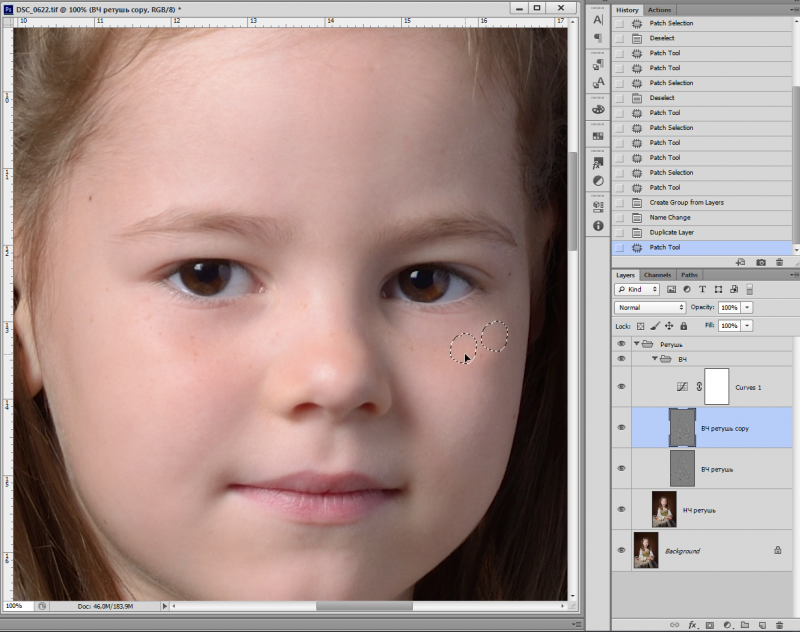The image size is (800, 632).
Task: Collapse the Ретушь layer group
Action: (637, 344)
